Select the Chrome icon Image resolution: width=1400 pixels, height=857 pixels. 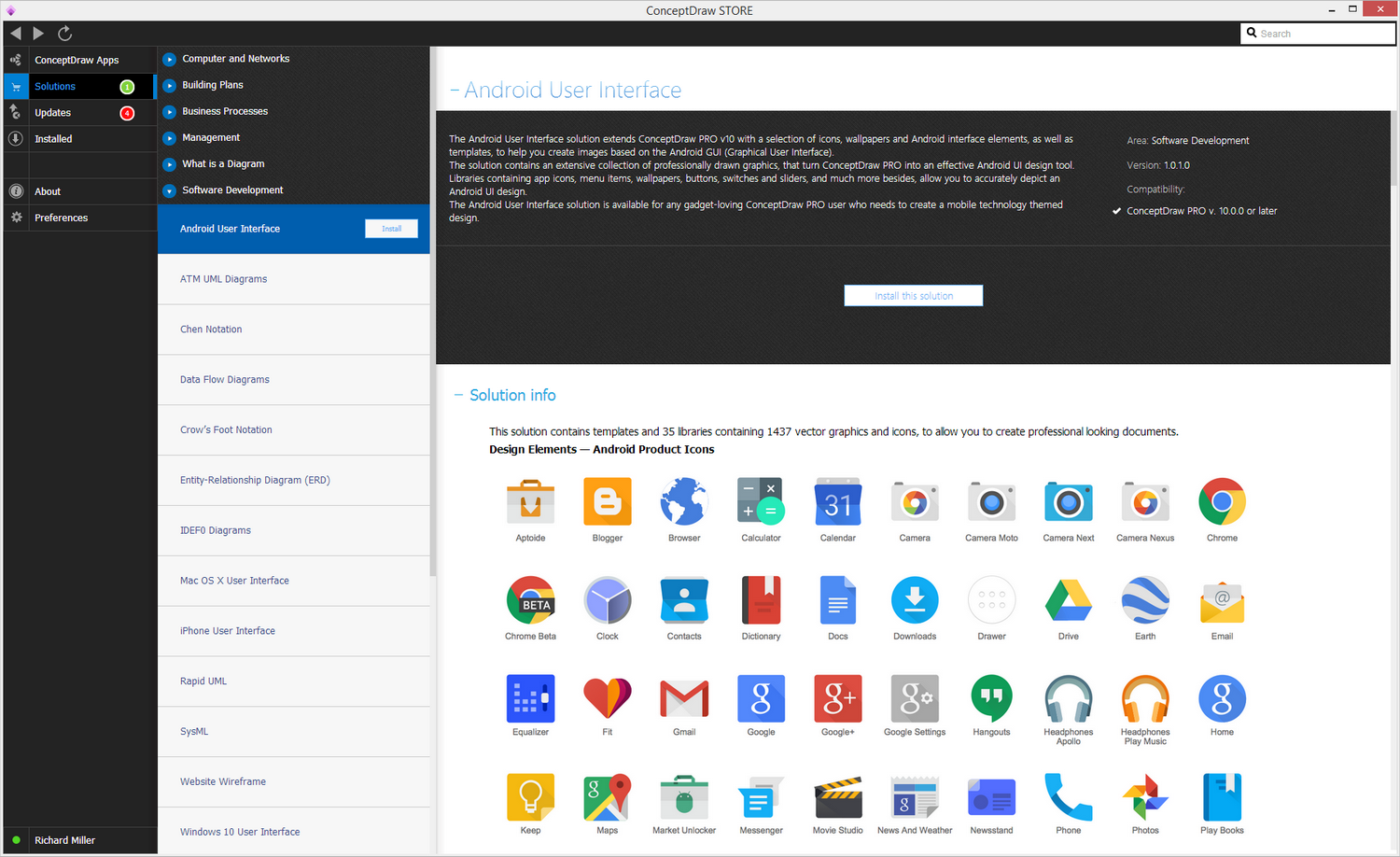1222,501
